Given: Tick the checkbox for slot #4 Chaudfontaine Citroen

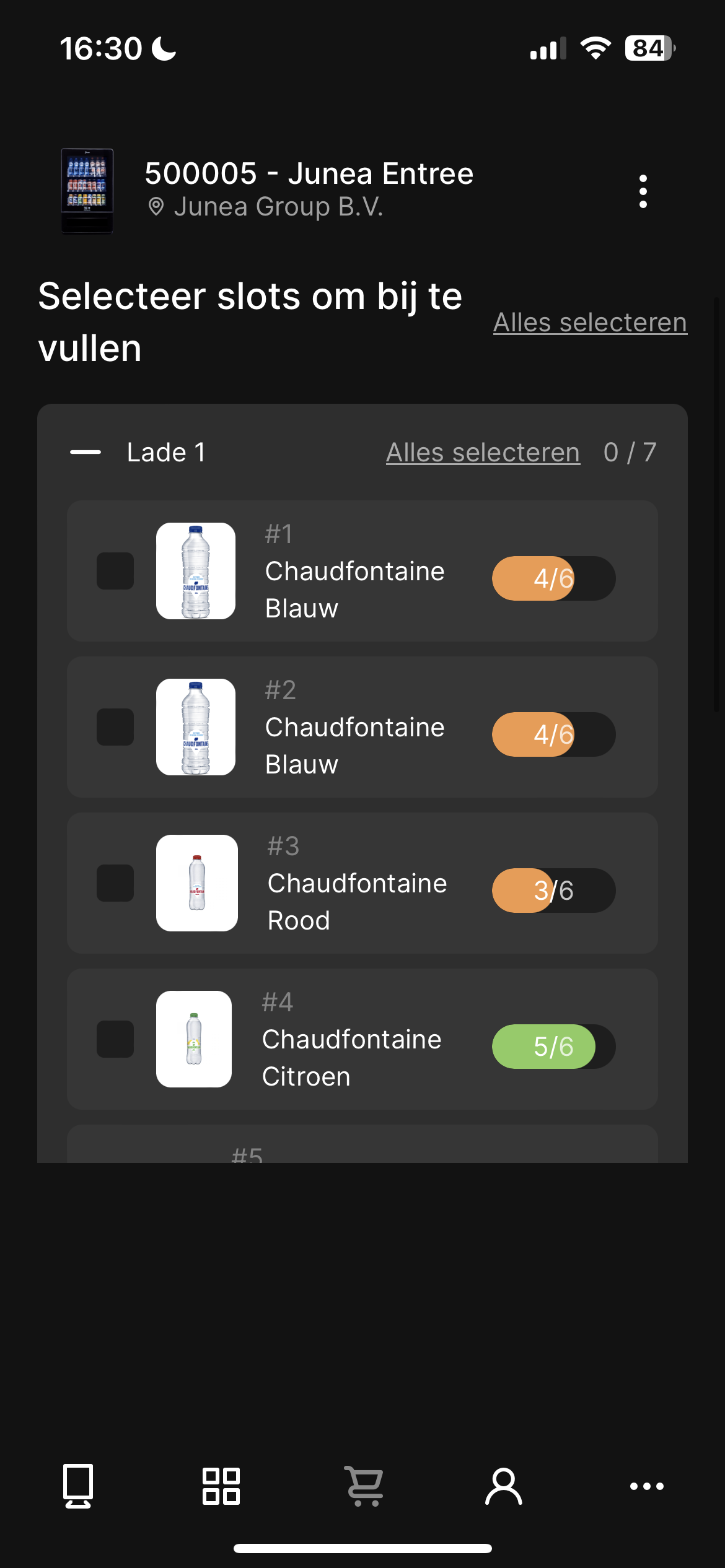Looking at the screenshot, I should [x=115, y=1039].
